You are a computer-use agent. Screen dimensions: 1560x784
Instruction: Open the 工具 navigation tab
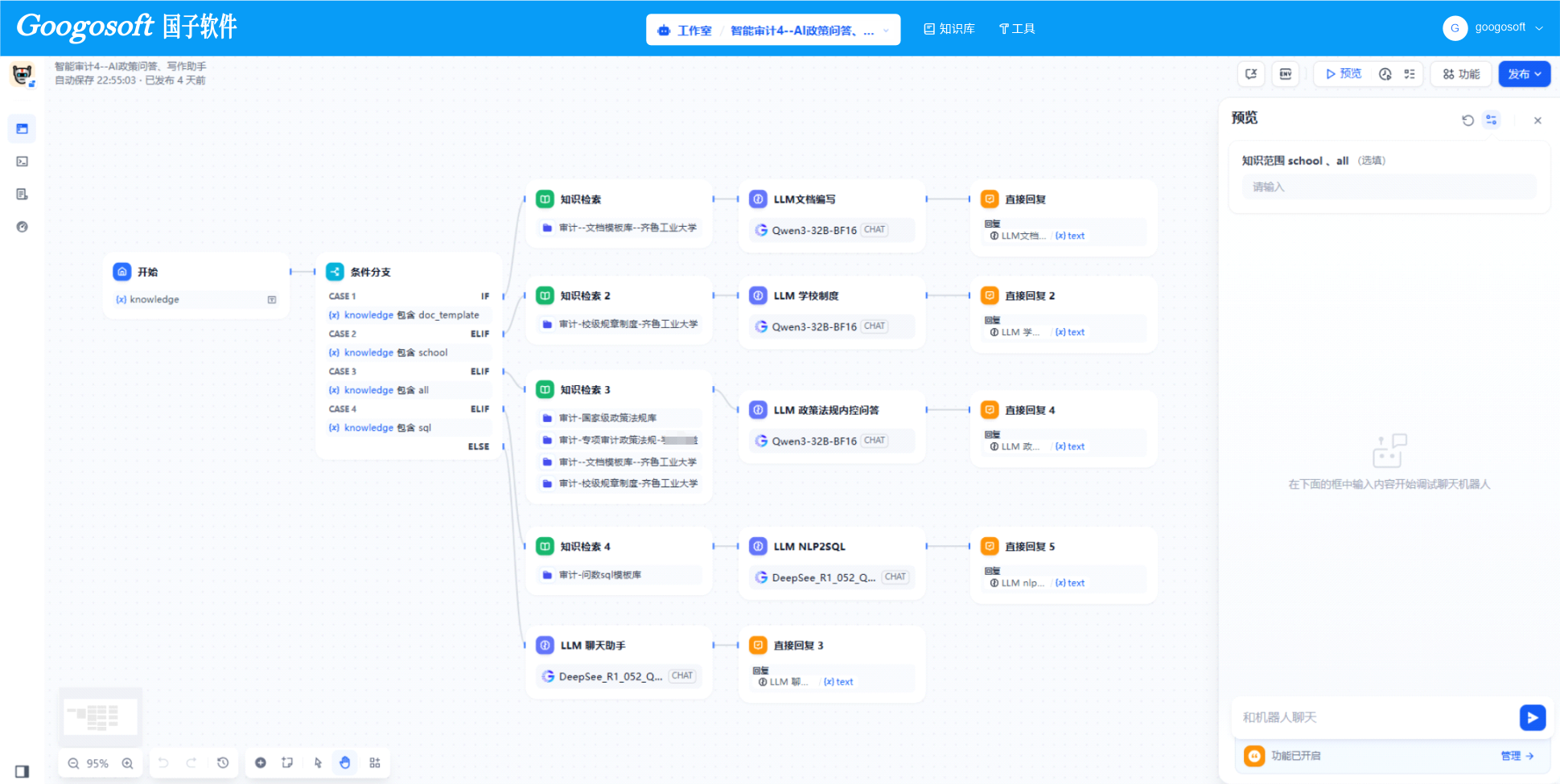1017,29
